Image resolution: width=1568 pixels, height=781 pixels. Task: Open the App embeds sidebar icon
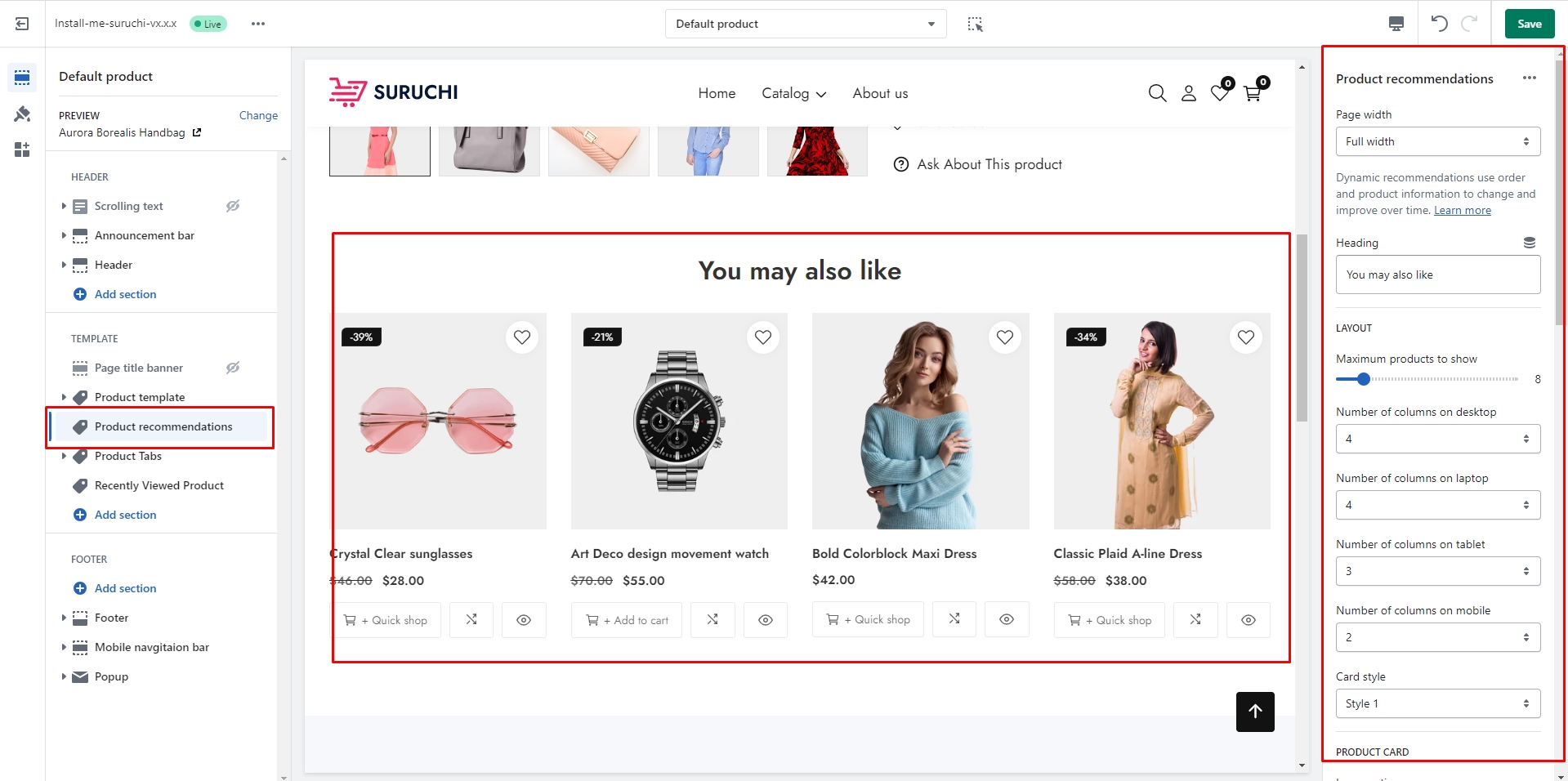pyautogui.click(x=22, y=150)
